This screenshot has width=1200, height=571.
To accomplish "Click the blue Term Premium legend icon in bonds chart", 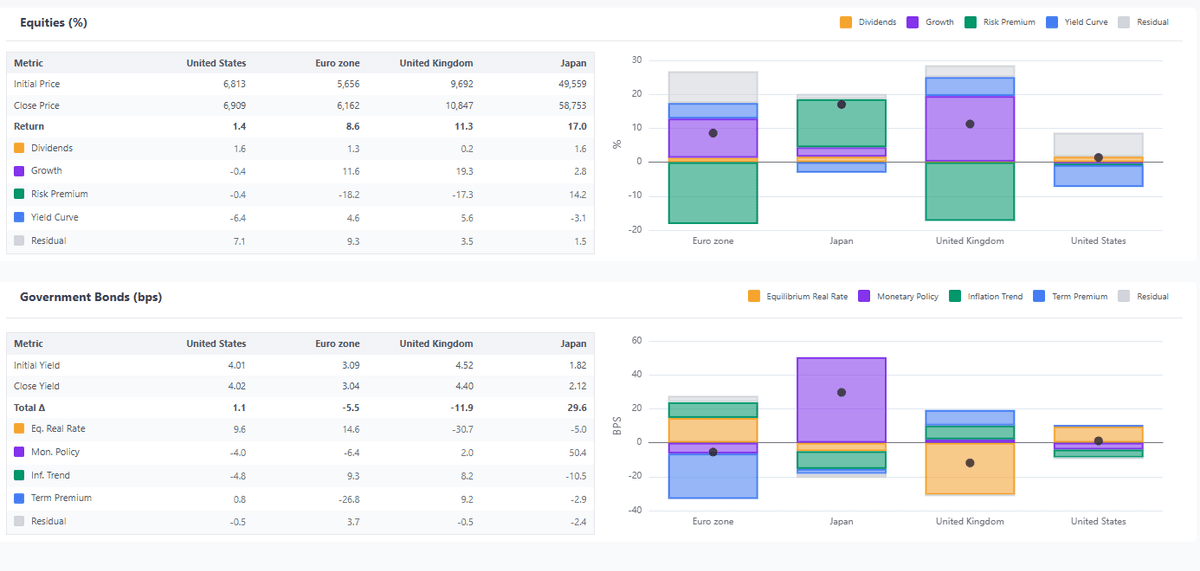I will click(1038, 296).
